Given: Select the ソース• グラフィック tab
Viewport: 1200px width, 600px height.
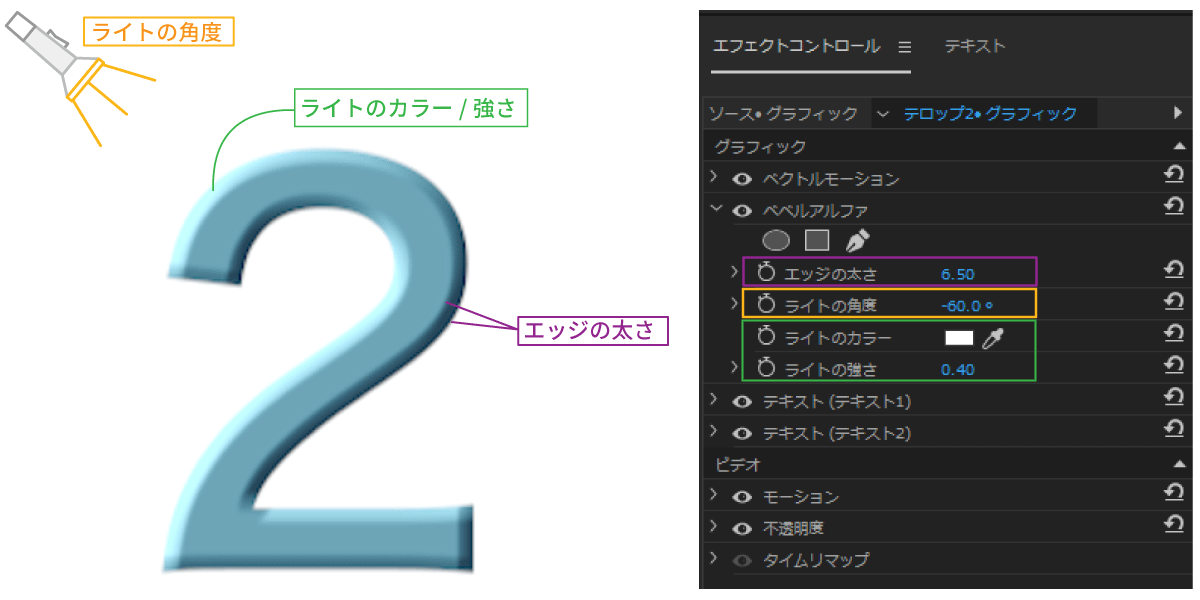Looking at the screenshot, I should (784, 113).
